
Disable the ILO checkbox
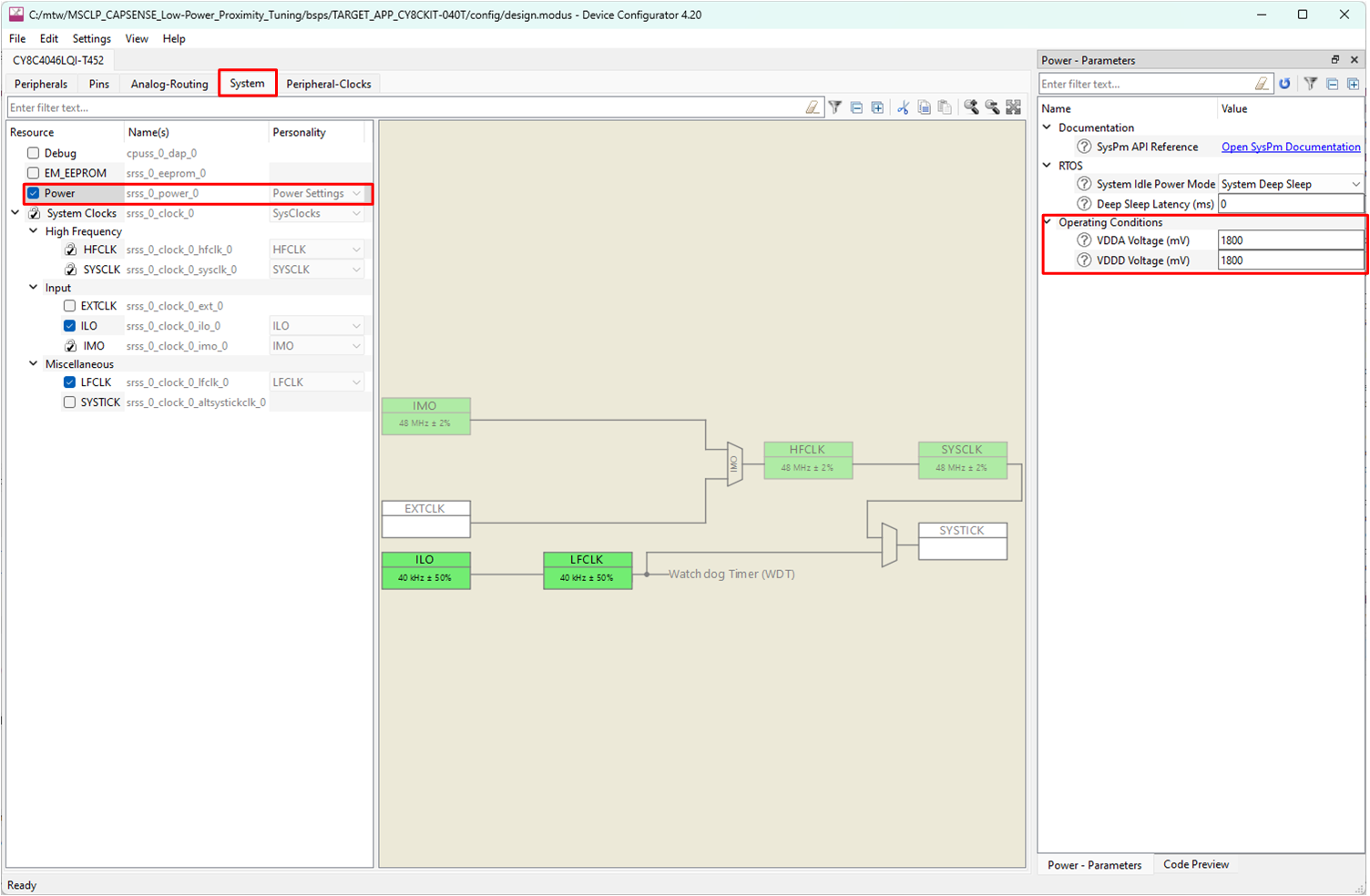[x=70, y=326]
